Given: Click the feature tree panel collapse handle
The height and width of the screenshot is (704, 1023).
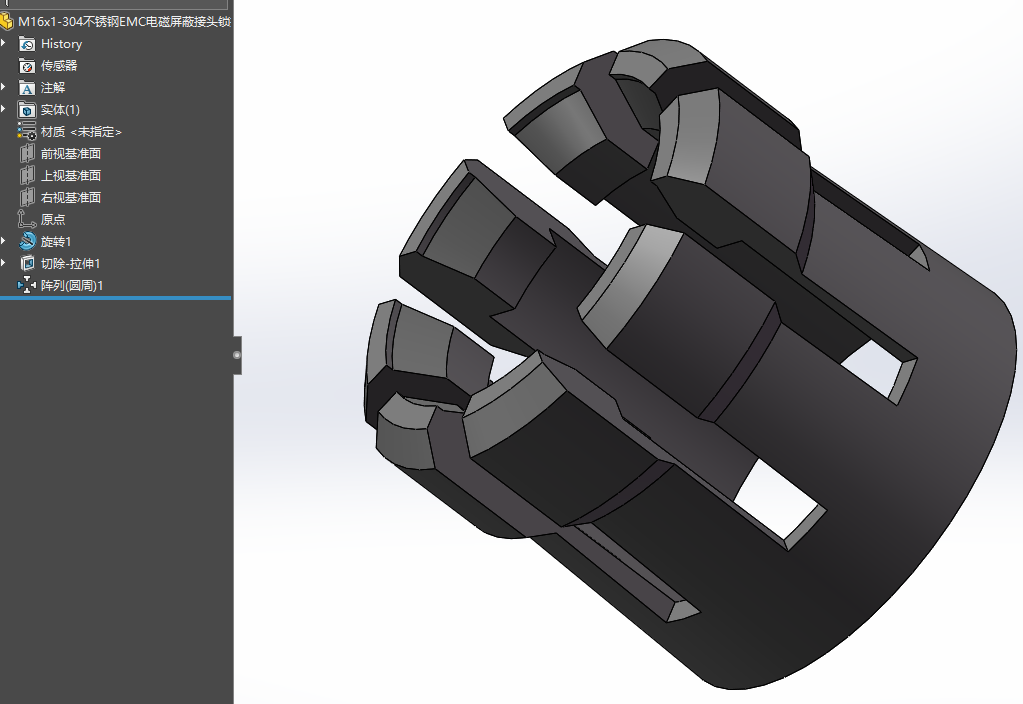Looking at the screenshot, I should [x=237, y=355].
